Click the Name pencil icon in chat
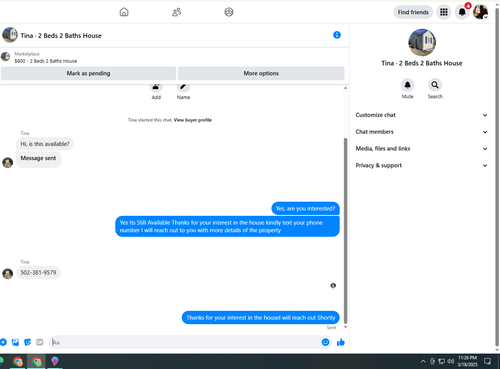Viewport: 500px width, 369px height. [183, 88]
